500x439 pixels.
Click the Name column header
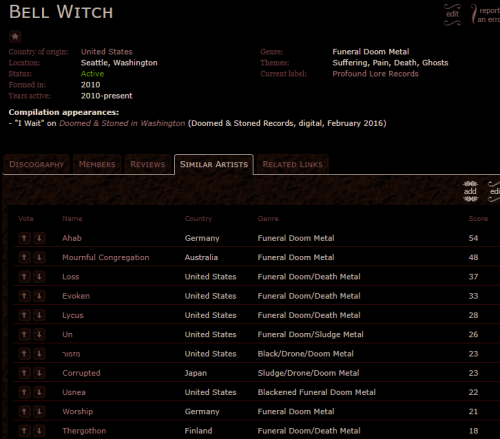pyautogui.click(x=72, y=219)
